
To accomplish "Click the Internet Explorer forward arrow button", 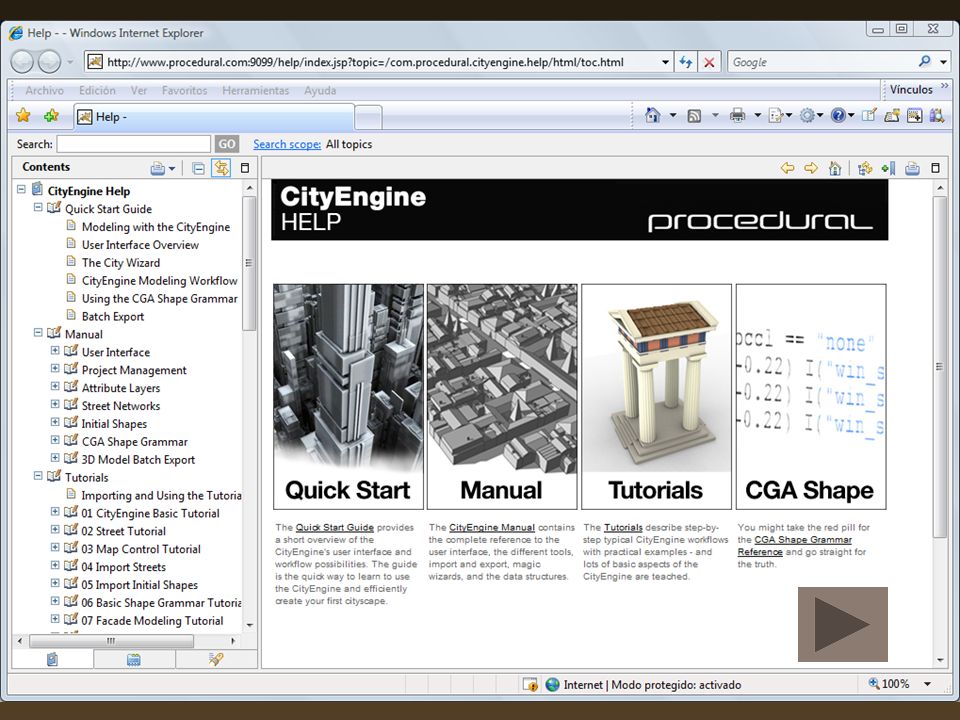I will [50, 61].
